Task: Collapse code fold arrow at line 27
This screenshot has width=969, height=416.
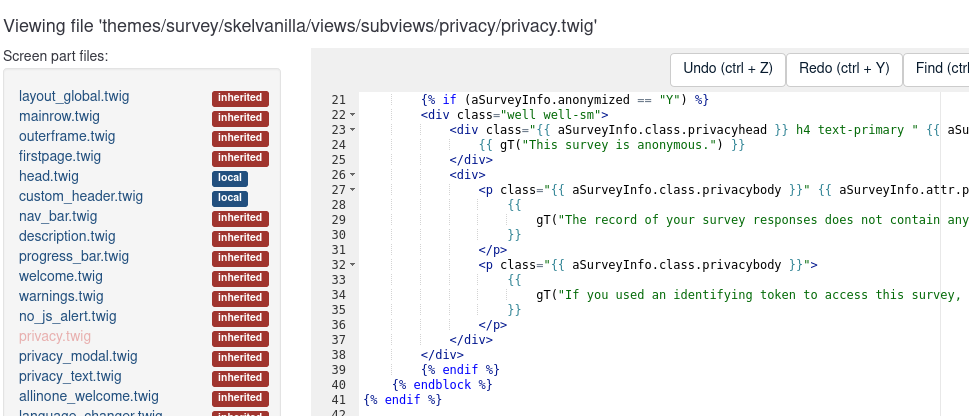Action: 353,190
